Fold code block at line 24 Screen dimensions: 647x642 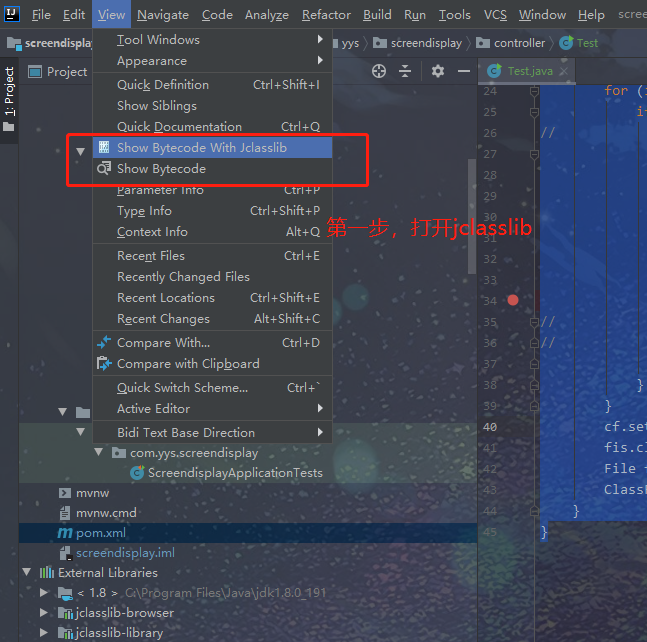534,91
